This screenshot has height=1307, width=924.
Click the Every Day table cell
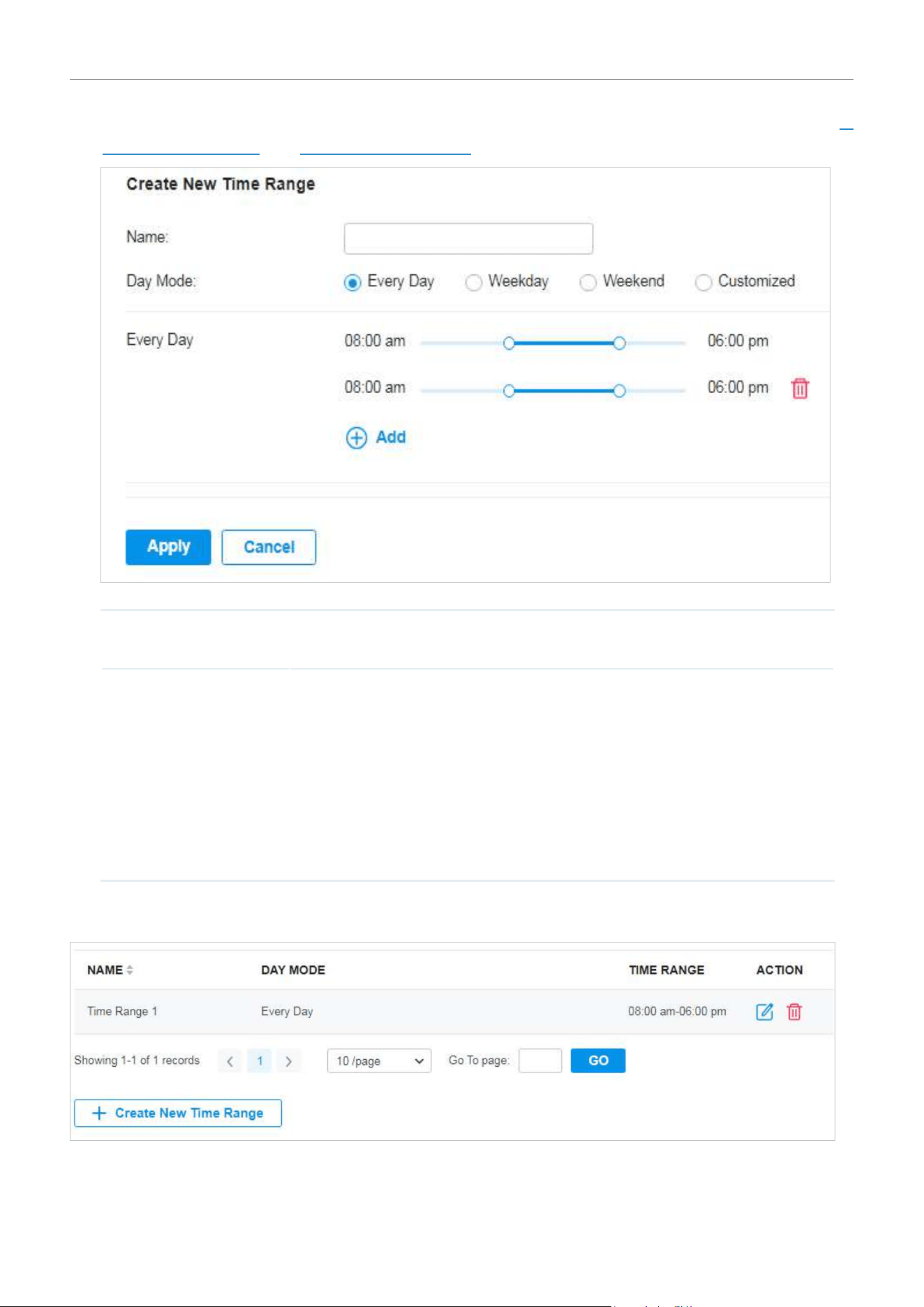[x=287, y=1011]
